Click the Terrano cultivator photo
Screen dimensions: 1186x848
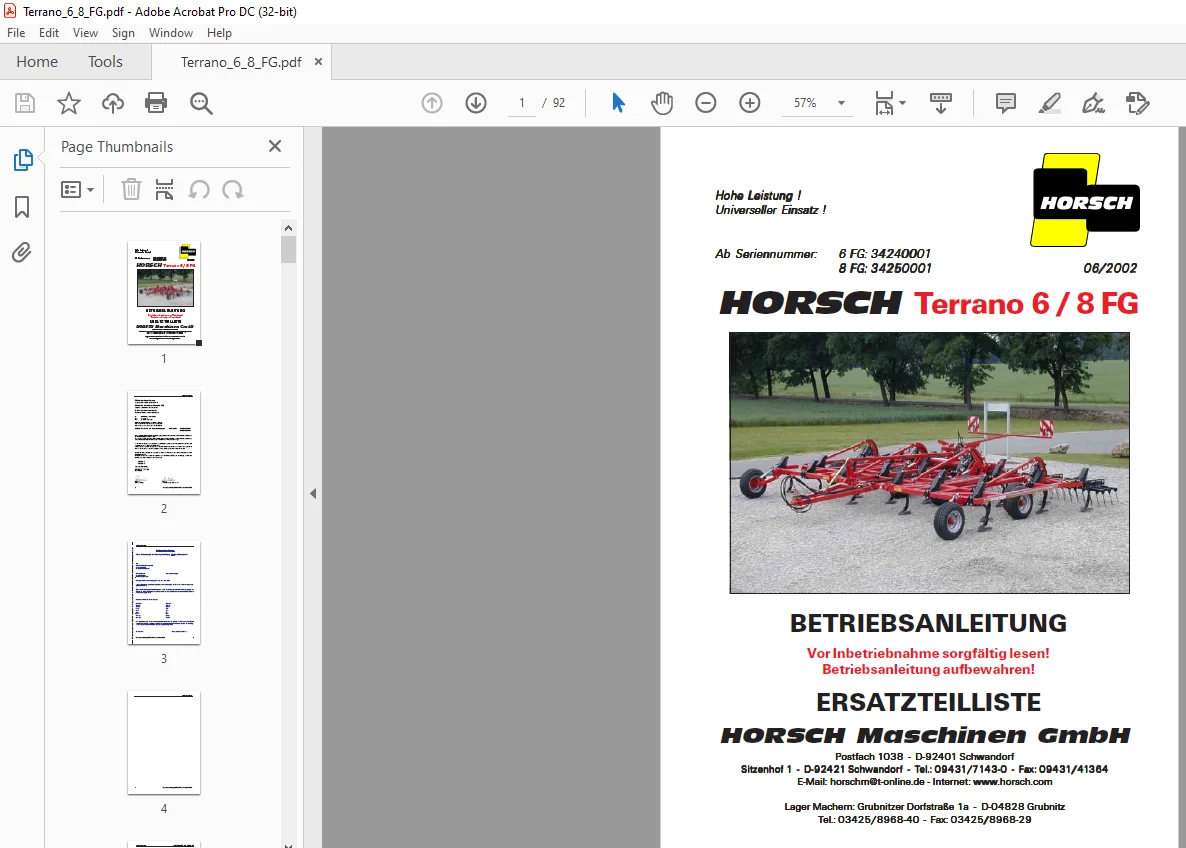tap(929, 463)
